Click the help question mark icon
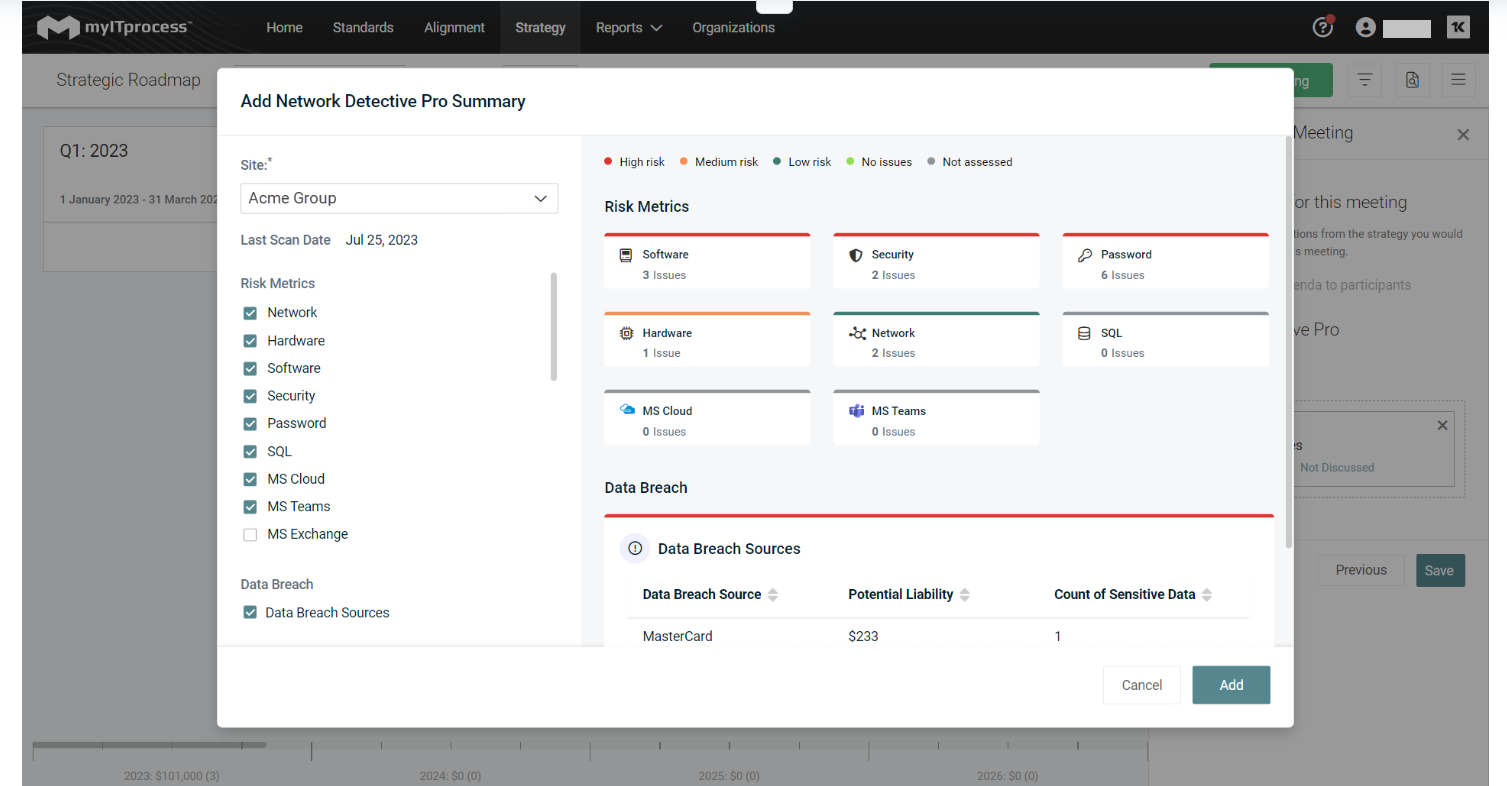Image resolution: width=1507 pixels, height=786 pixels. (1322, 28)
